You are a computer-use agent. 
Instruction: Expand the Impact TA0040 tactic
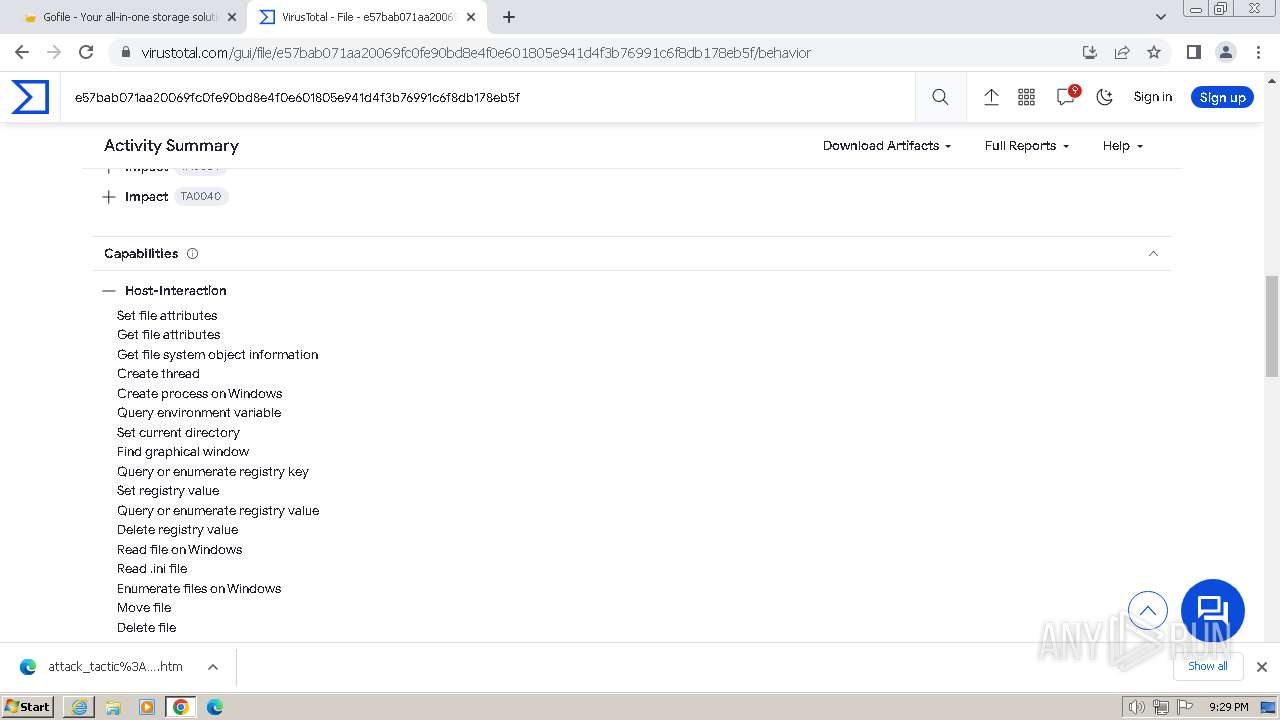109,197
